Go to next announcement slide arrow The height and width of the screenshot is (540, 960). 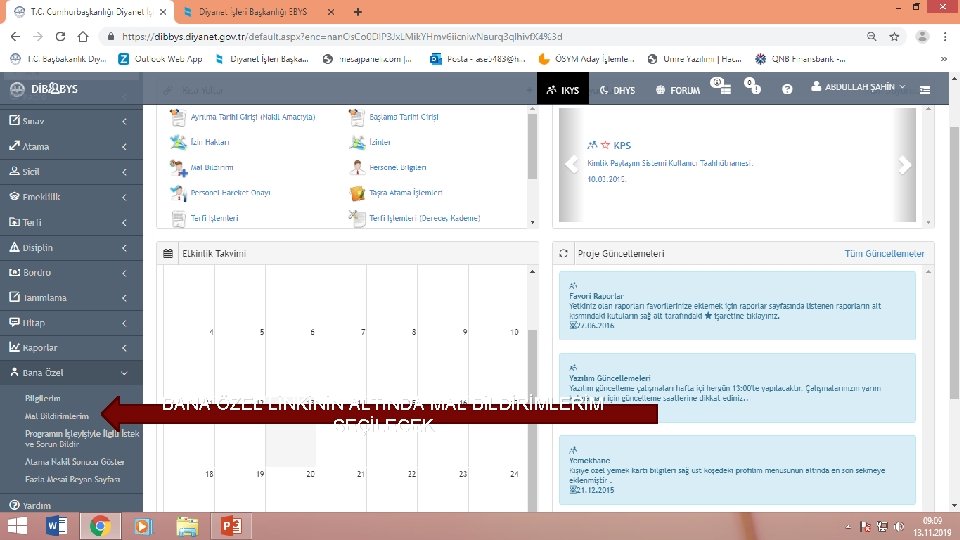[904, 164]
